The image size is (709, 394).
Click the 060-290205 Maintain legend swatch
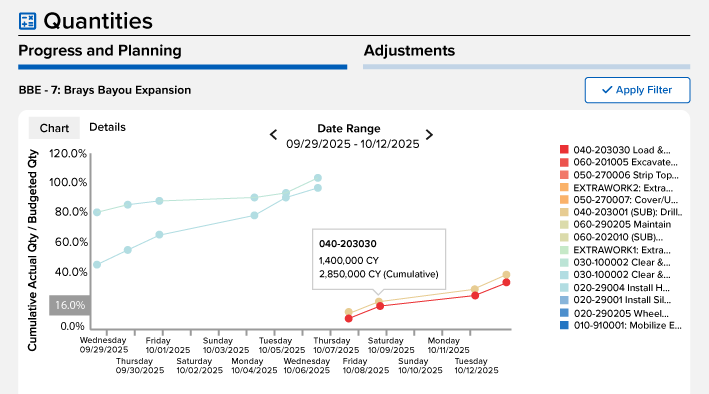(564, 224)
